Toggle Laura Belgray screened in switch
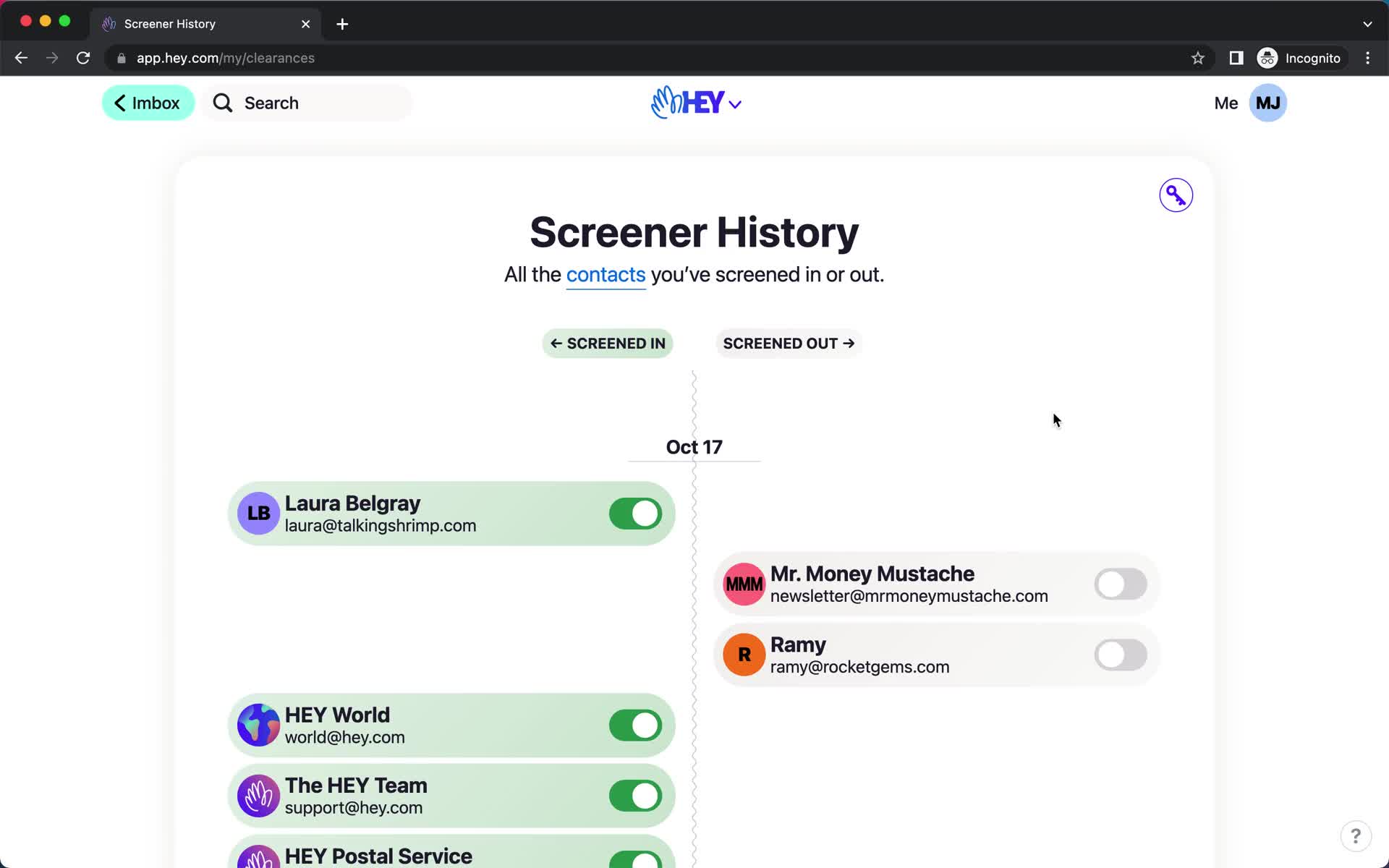1389x868 pixels. [x=635, y=513]
